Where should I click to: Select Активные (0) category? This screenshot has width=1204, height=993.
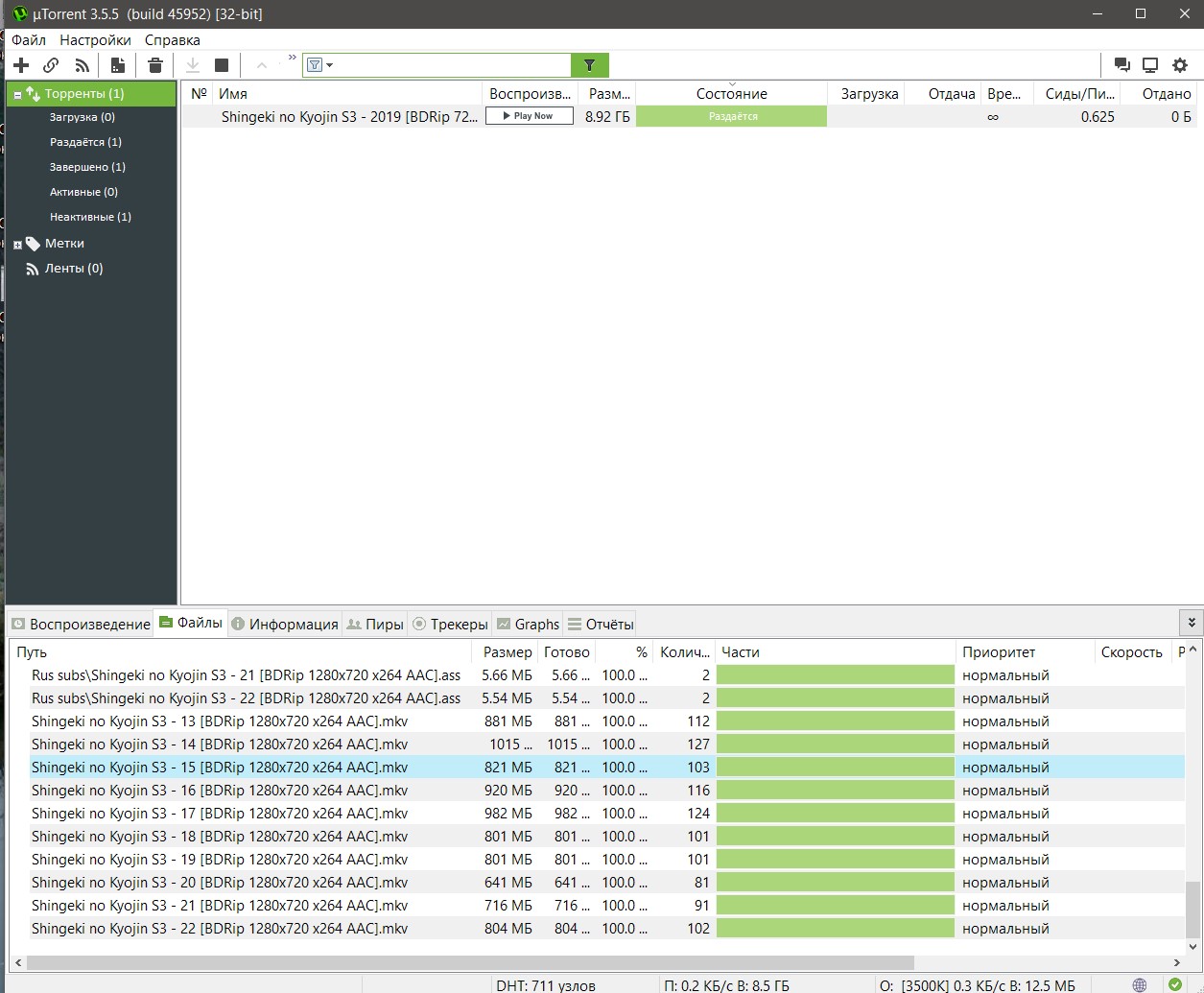83,192
